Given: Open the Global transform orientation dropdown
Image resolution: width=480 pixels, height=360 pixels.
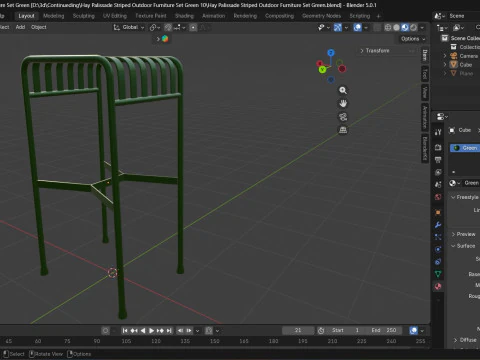Looking at the screenshot, I should tap(129, 27).
